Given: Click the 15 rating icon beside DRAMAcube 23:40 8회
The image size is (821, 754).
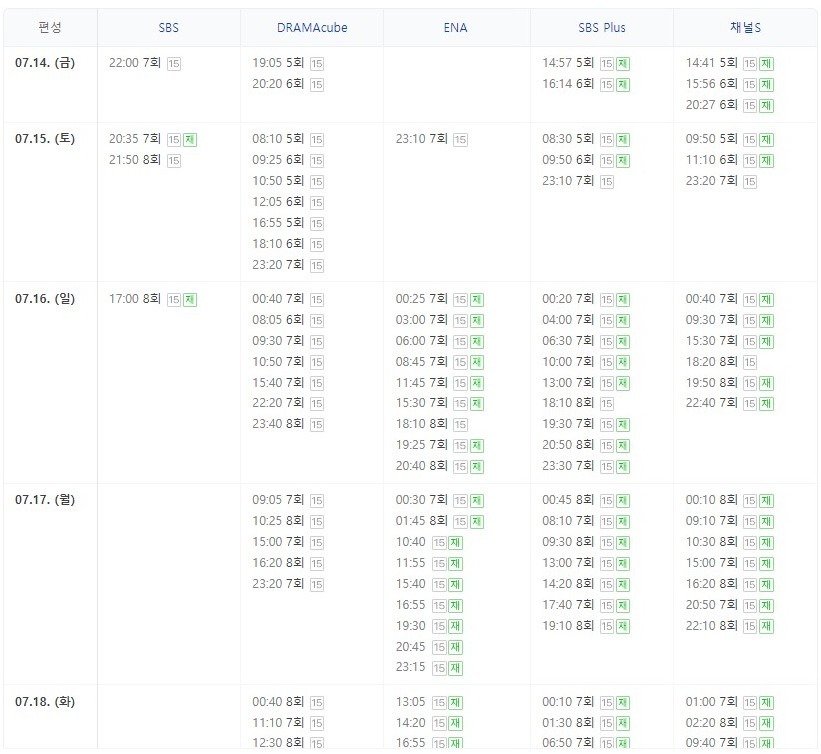Looking at the screenshot, I should [x=317, y=425].
